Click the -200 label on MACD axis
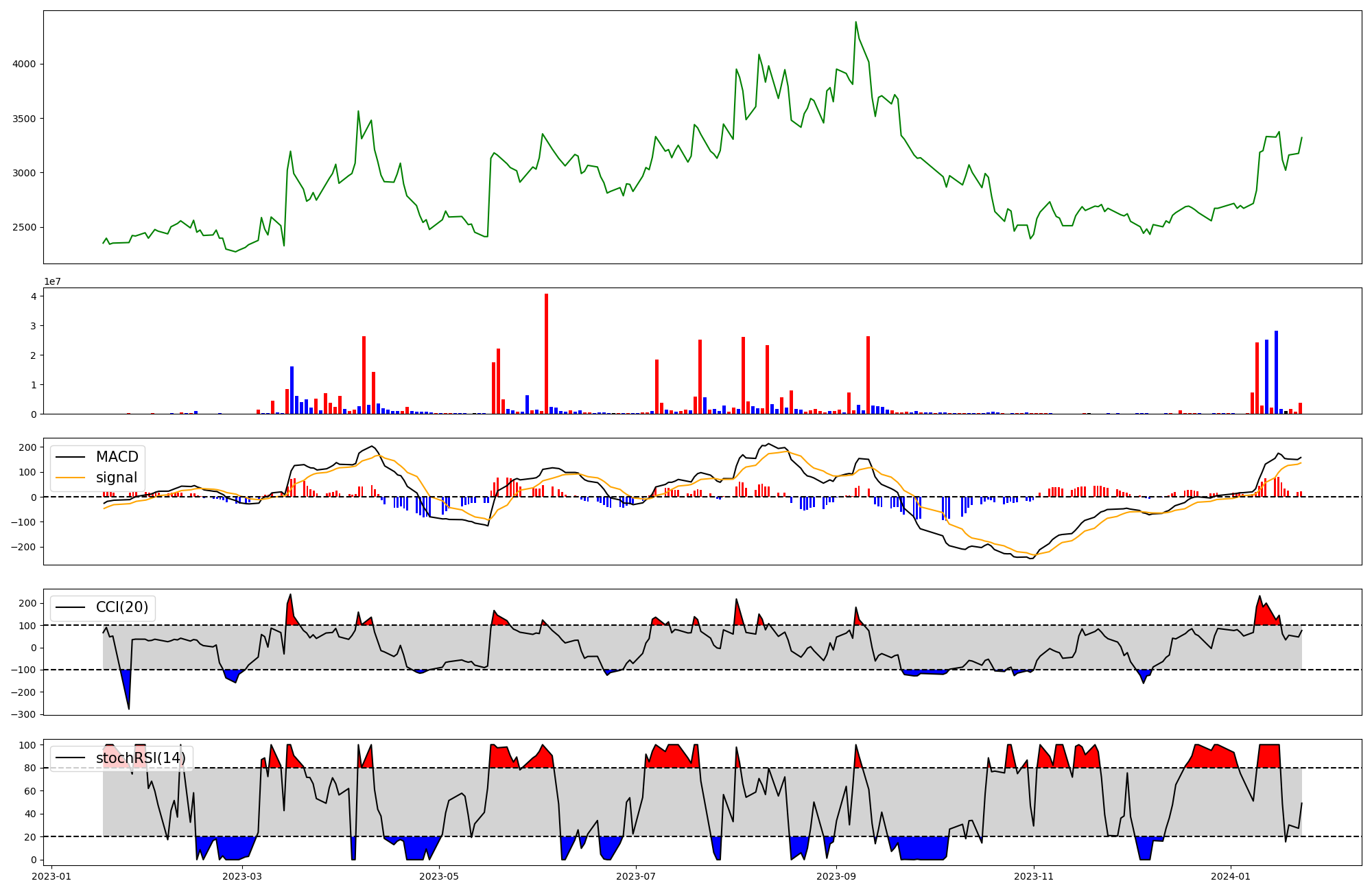This screenshot has width=1372, height=892. click(x=25, y=548)
